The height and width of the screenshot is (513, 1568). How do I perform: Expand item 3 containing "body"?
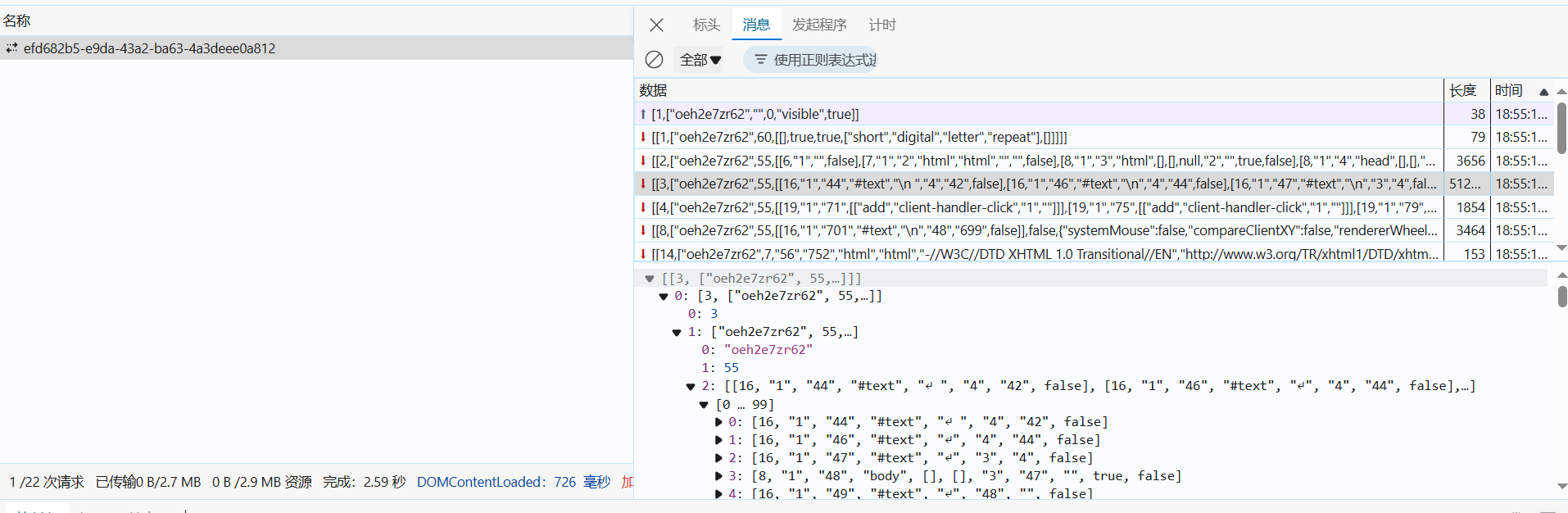pyautogui.click(x=718, y=476)
